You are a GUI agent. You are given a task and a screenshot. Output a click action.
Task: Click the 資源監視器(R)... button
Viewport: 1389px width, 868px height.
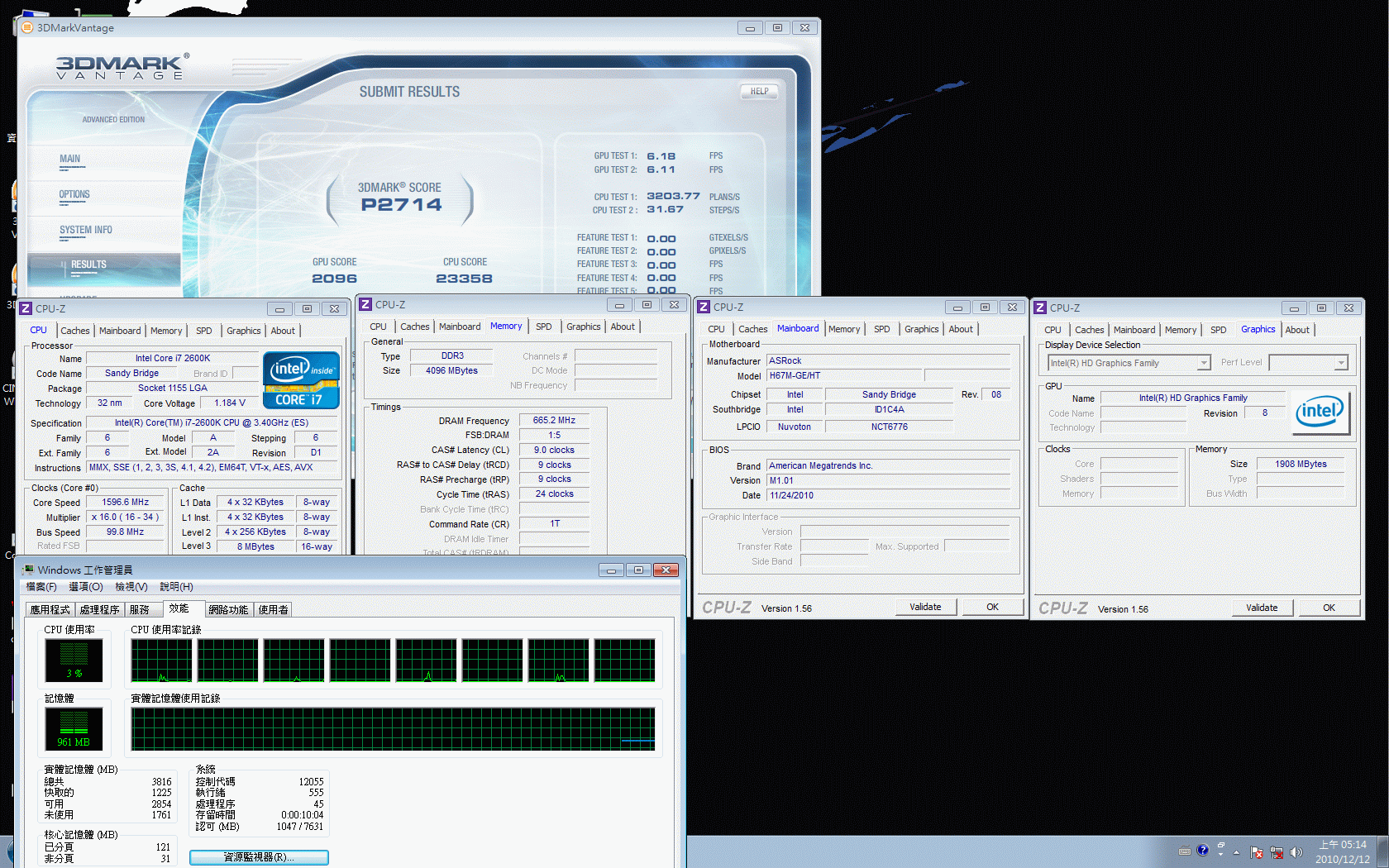click(x=259, y=857)
